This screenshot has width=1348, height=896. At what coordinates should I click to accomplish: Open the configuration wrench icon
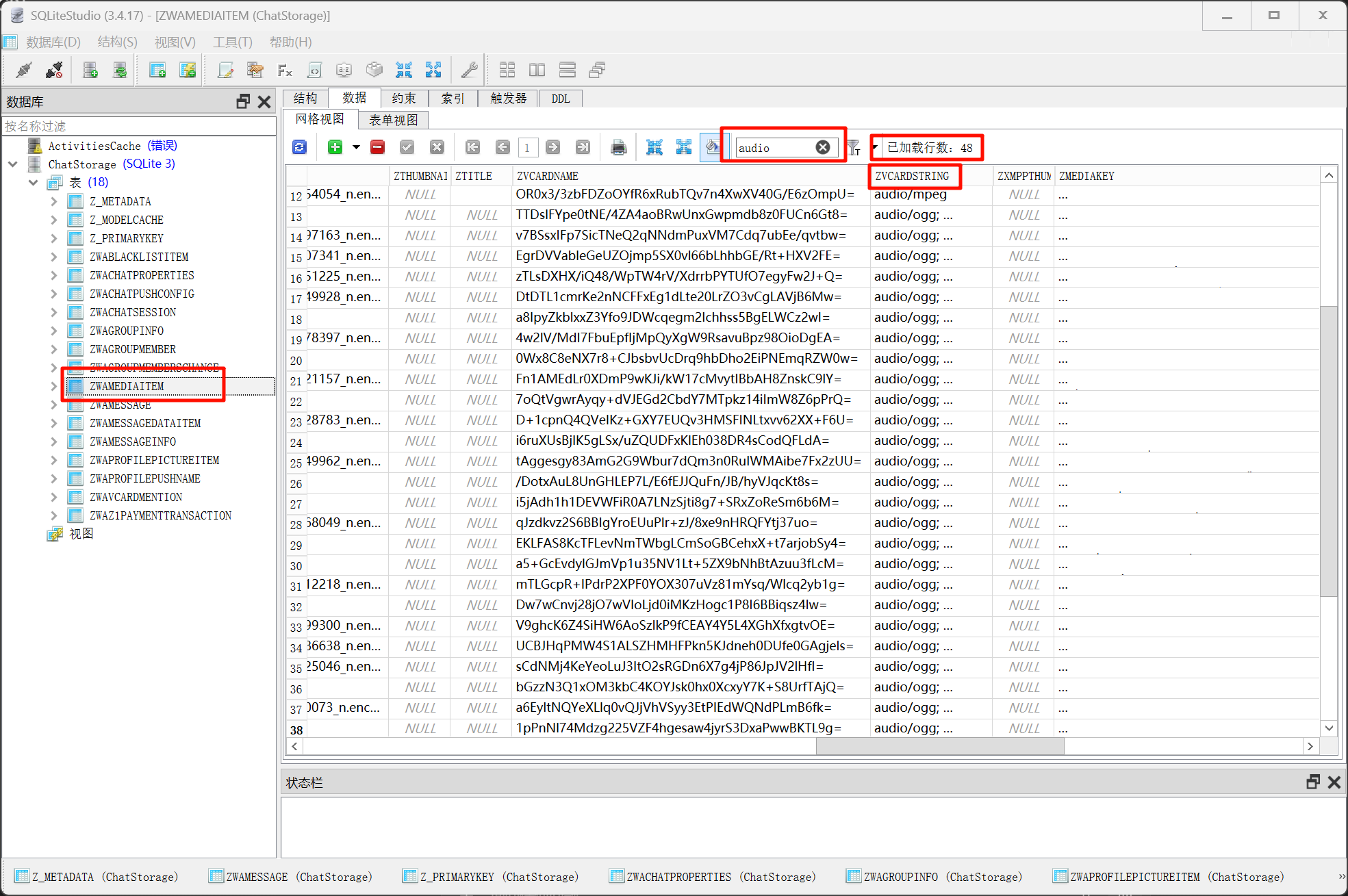pyautogui.click(x=469, y=70)
